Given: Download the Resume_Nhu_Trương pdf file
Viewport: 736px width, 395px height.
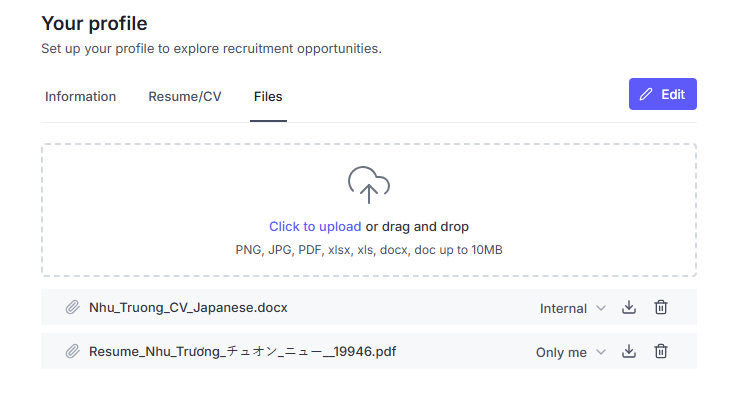Looking at the screenshot, I should (629, 351).
